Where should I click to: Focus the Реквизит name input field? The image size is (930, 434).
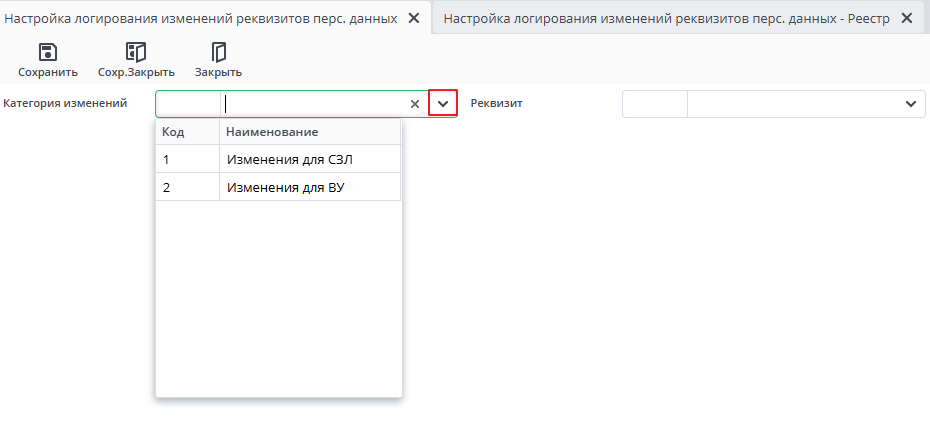794,104
